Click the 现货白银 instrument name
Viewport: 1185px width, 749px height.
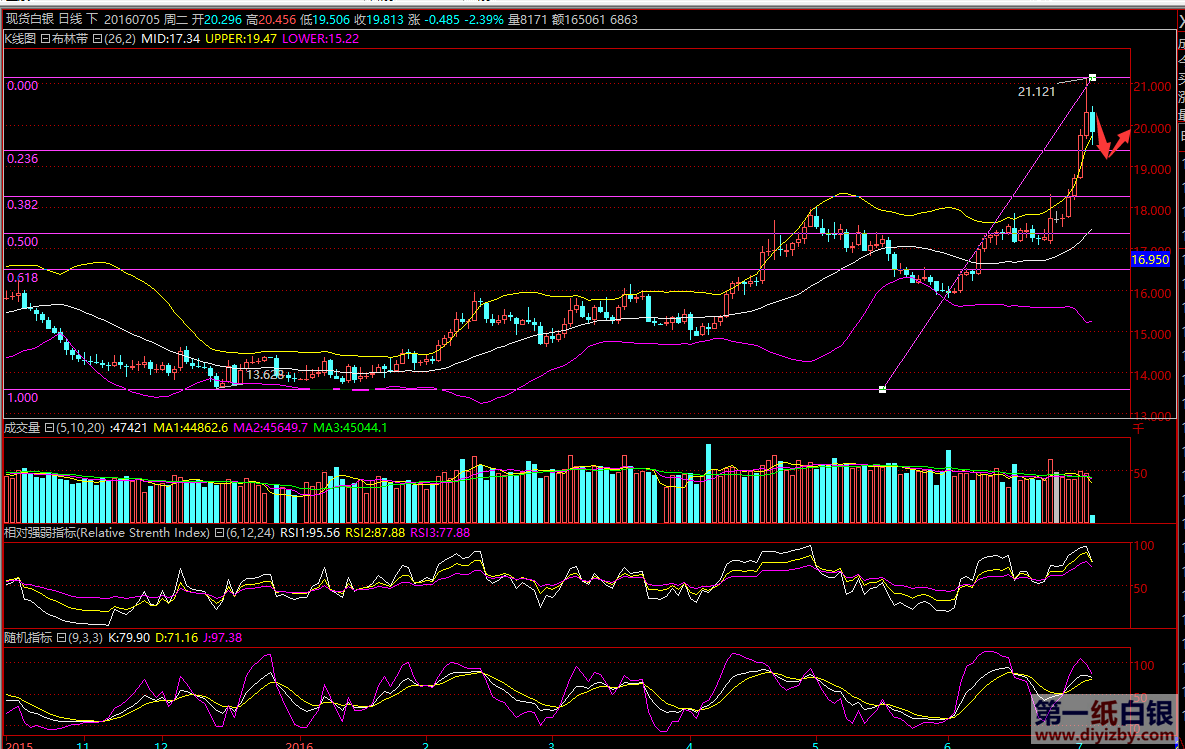click(29, 19)
